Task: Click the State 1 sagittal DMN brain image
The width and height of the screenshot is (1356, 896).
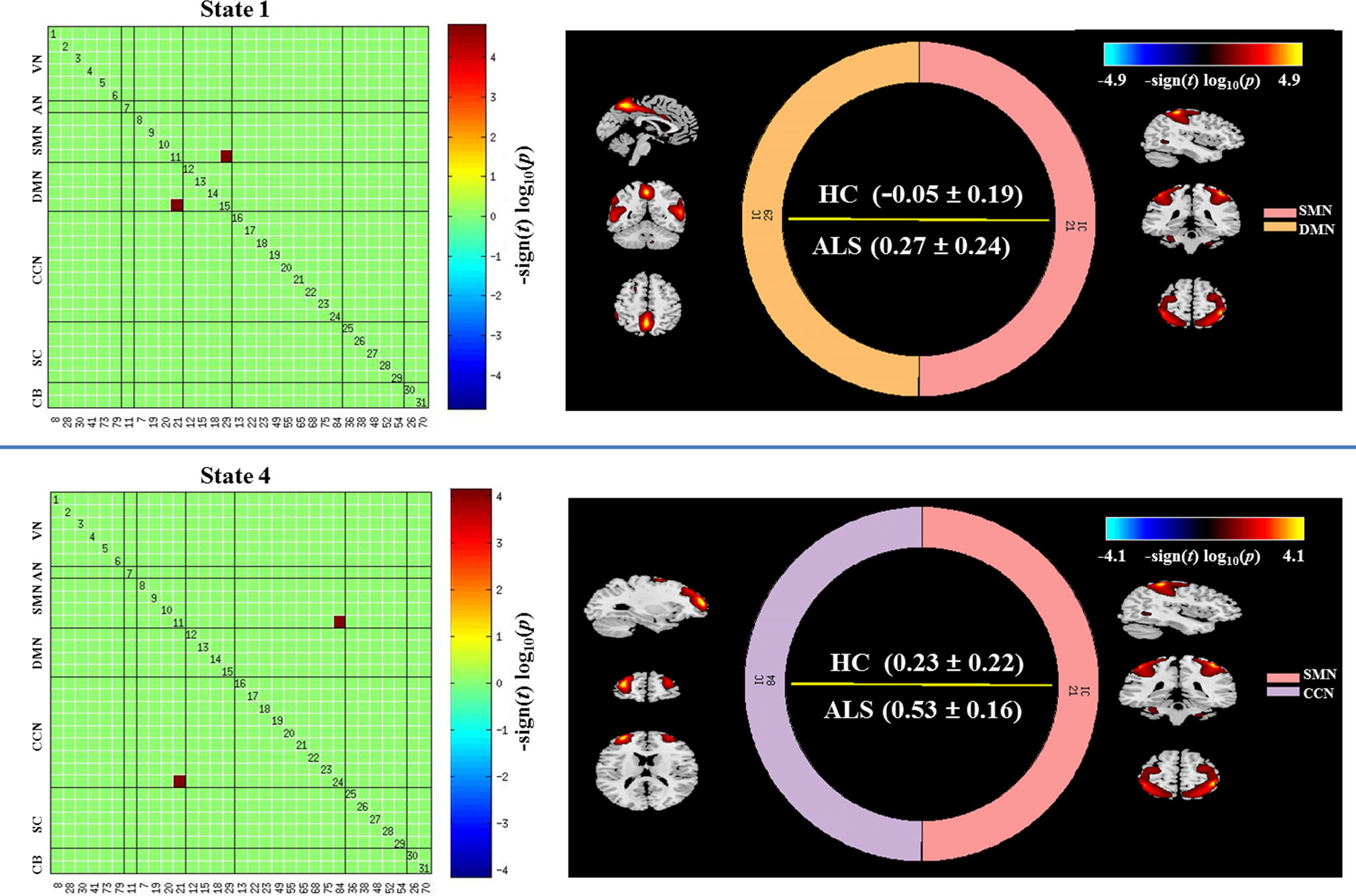Action: coord(647,129)
